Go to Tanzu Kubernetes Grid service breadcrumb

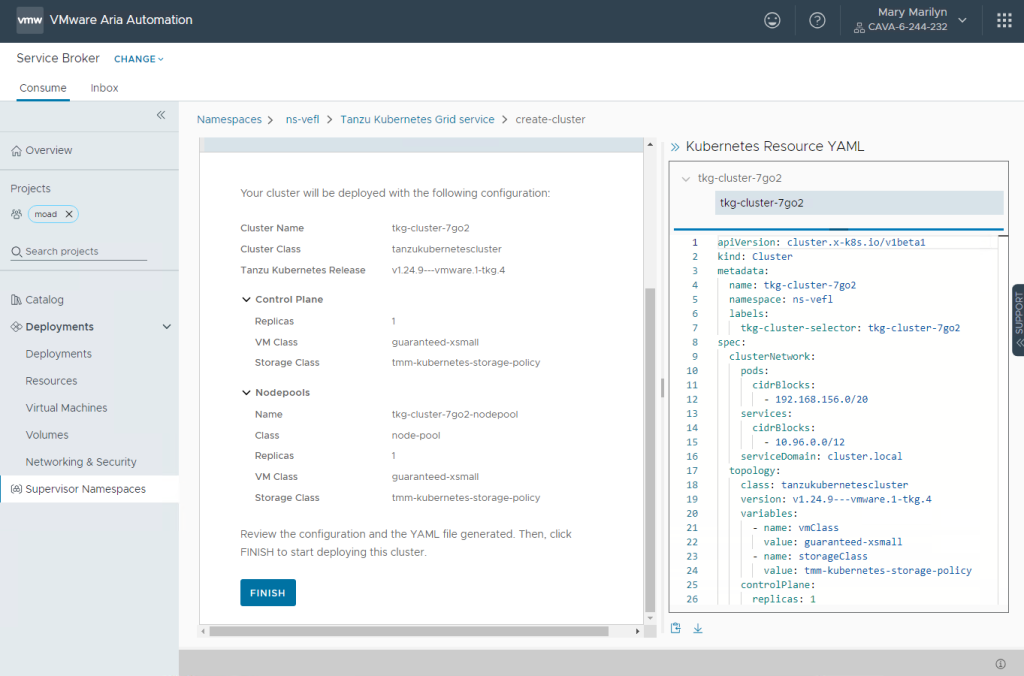417,119
